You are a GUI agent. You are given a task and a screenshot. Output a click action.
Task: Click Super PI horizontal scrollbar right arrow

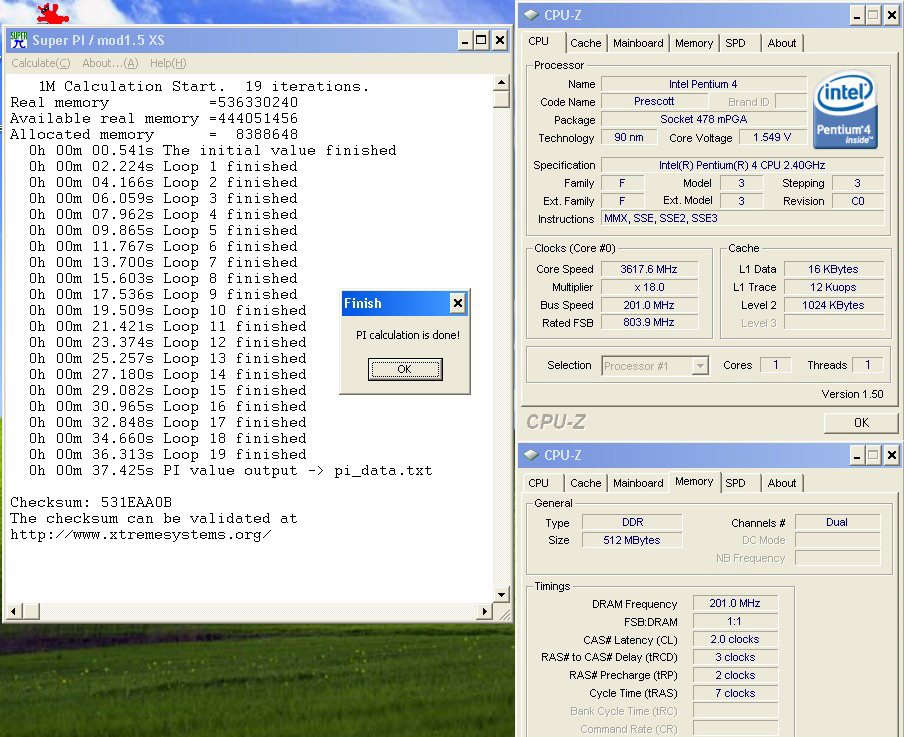(486, 610)
